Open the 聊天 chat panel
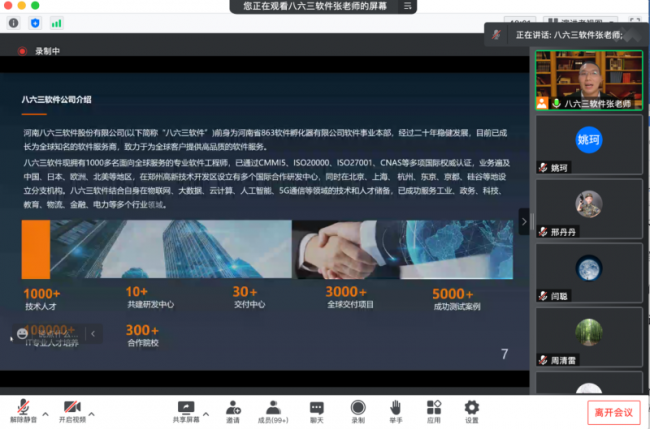 click(x=316, y=408)
